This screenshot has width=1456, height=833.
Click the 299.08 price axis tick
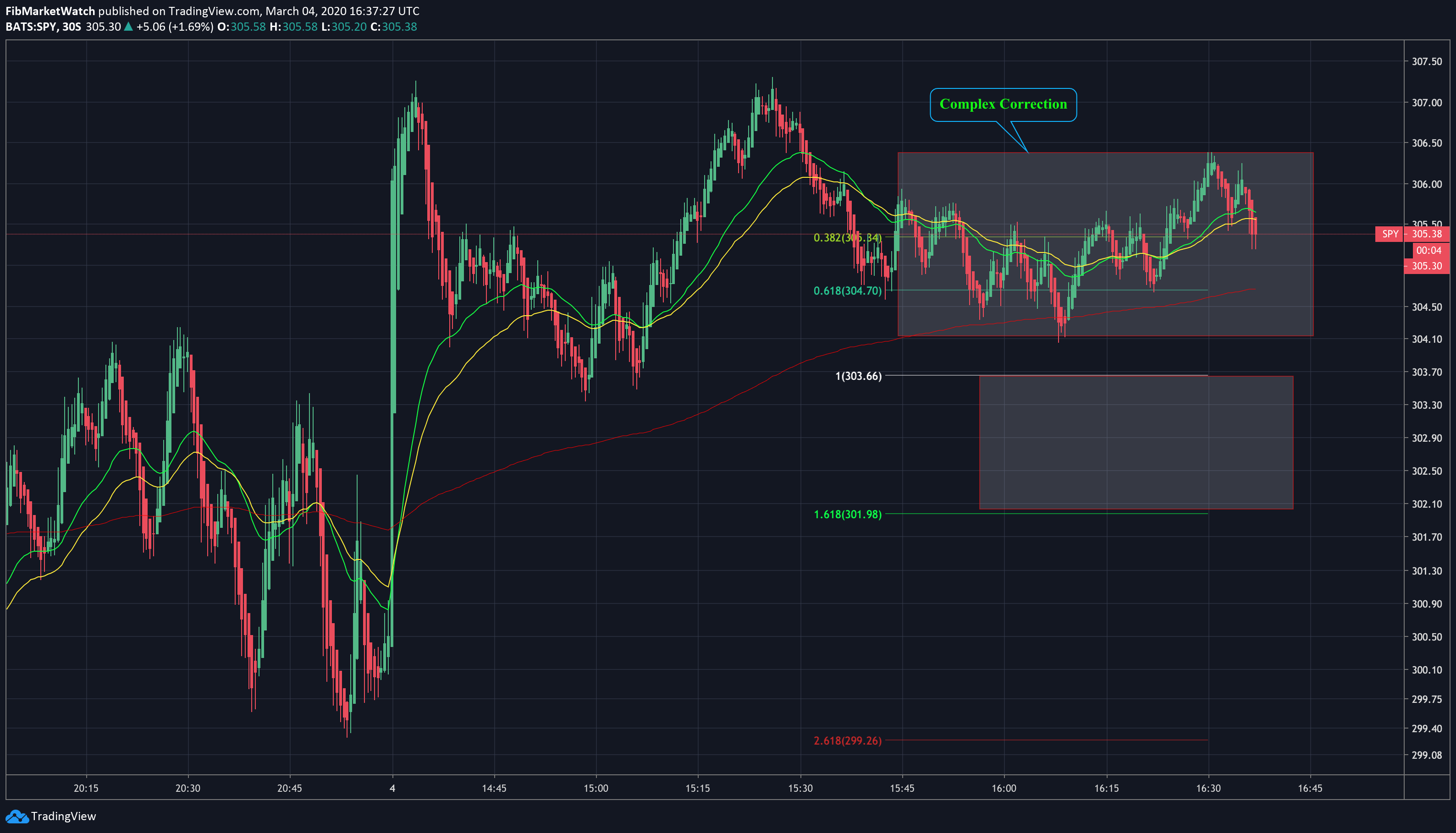pyautogui.click(x=1427, y=755)
